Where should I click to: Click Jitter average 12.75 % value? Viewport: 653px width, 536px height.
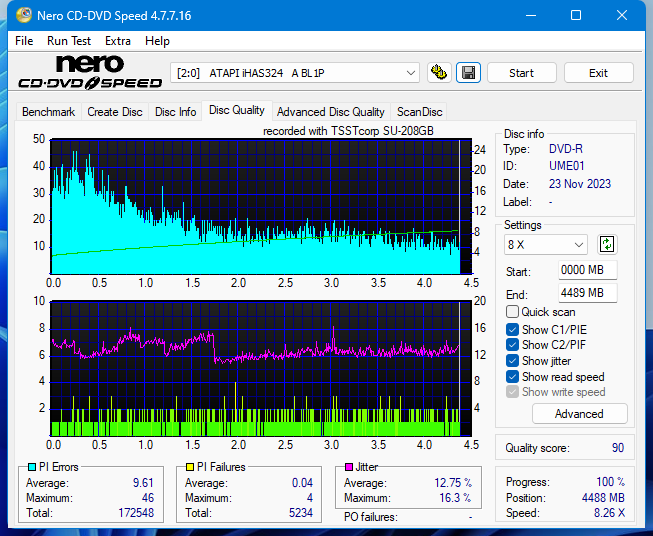[453, 483]
